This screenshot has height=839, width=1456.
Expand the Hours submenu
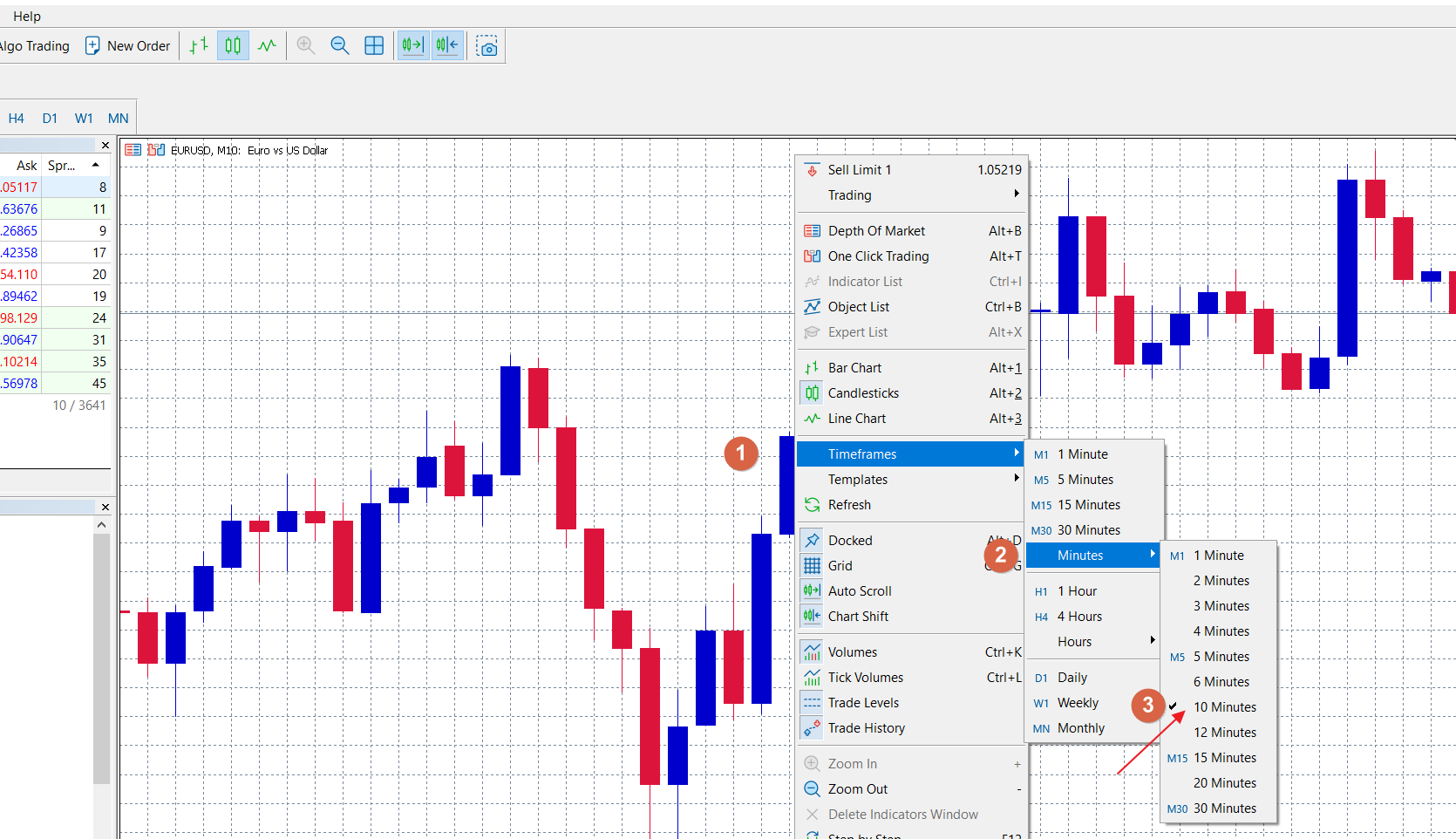[x=1094, y=642]
